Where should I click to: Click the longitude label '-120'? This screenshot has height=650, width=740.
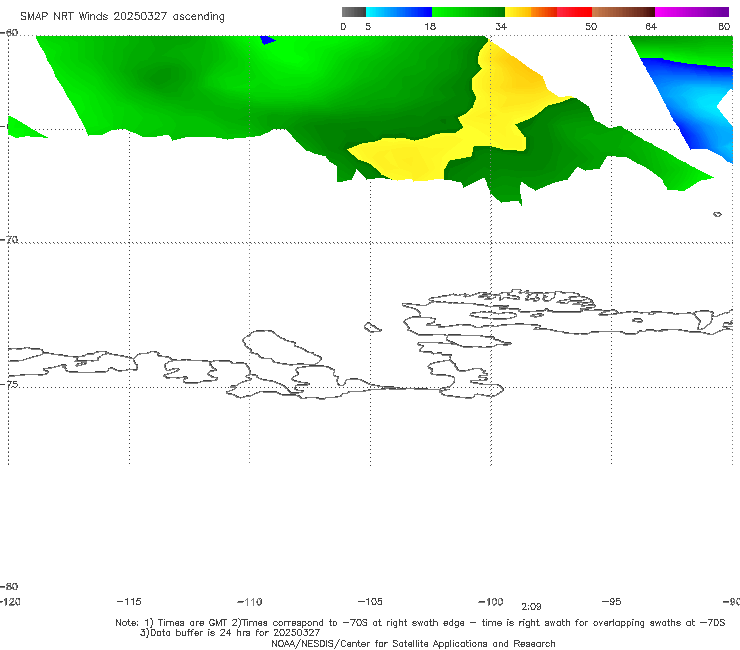10,601
